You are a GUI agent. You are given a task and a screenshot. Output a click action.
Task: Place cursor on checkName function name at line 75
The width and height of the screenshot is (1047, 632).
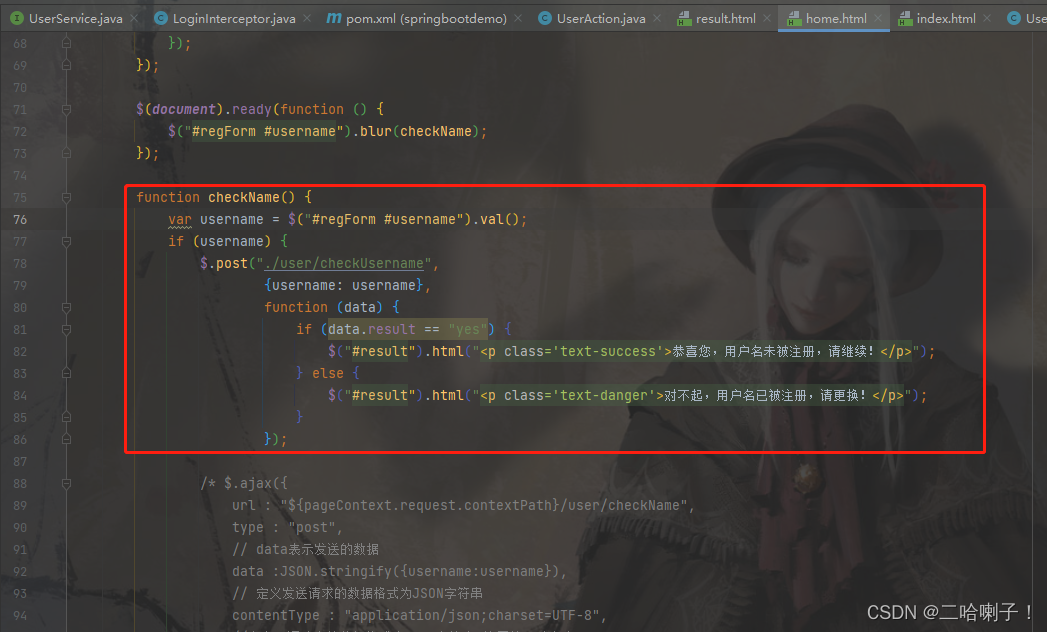(x=244, y=197)
